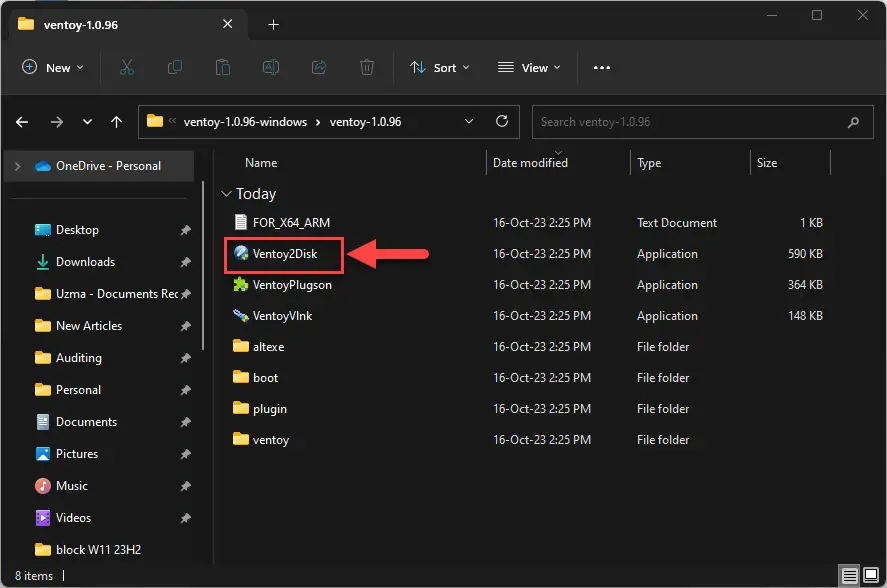Refresh the current folder
This screenshot has height=588, width=887.
point(502,121)
